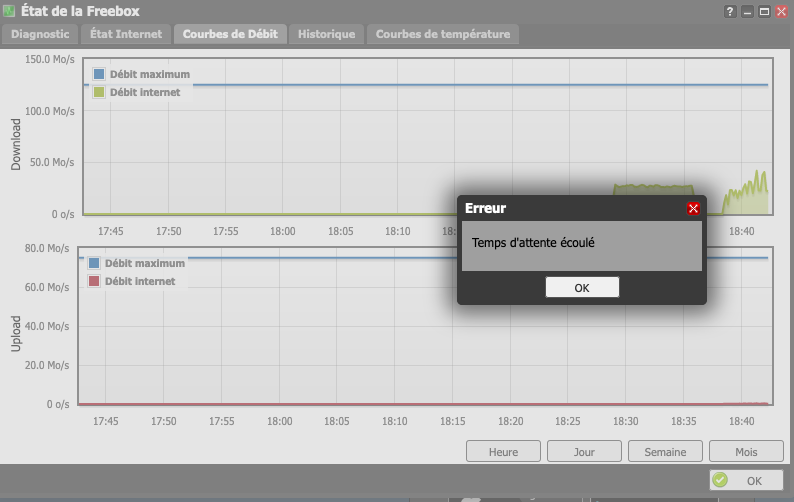Viewport: 794px width, 502px height.
Task: Click the Upload Débit maximum legend label
Action: (145, 263)
